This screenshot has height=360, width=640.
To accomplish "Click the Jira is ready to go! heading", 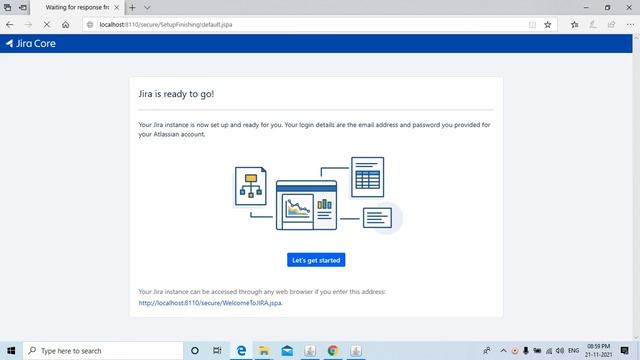I will click(176, 94).
